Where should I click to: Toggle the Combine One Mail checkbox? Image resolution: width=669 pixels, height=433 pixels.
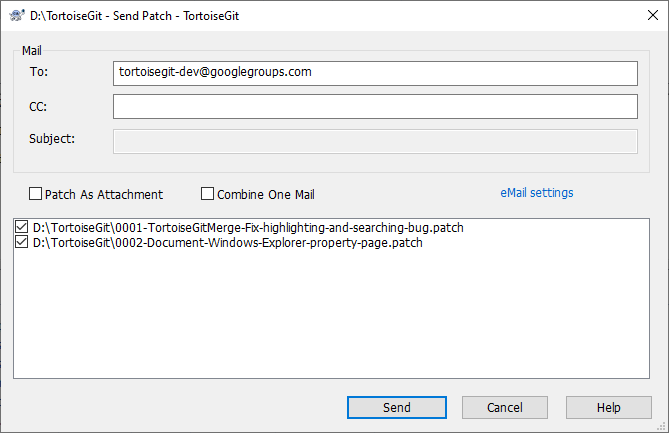pos(208,194)
